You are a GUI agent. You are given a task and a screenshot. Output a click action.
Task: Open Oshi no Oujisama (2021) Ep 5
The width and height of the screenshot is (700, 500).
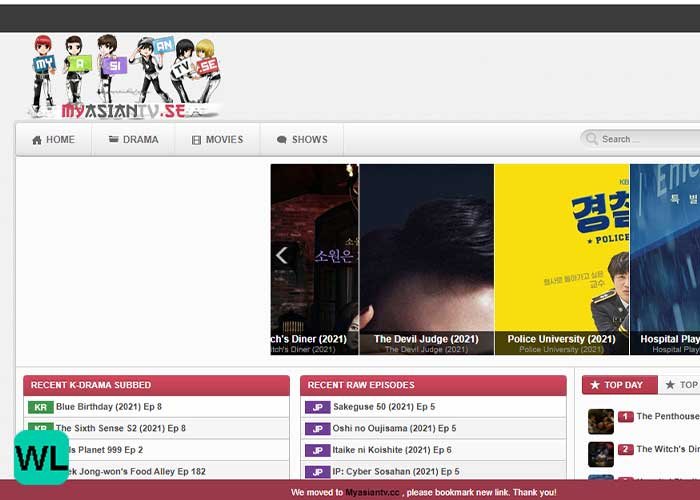point(394,428)
